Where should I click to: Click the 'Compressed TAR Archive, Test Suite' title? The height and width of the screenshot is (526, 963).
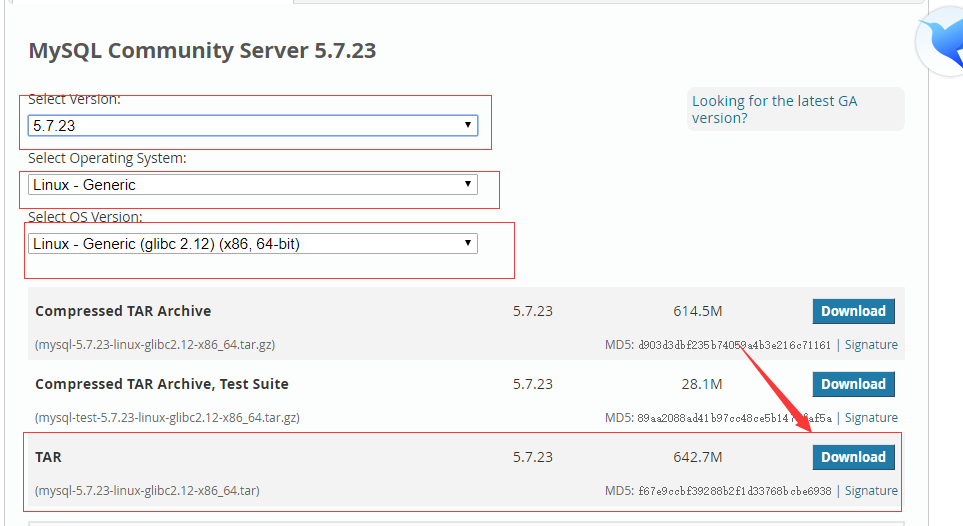162,384
